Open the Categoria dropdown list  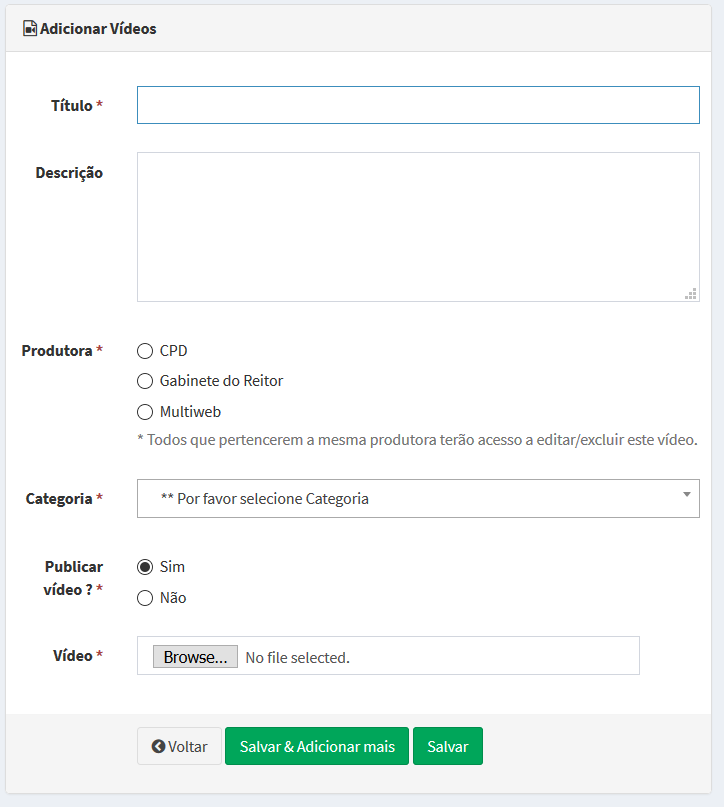[418, 498]
